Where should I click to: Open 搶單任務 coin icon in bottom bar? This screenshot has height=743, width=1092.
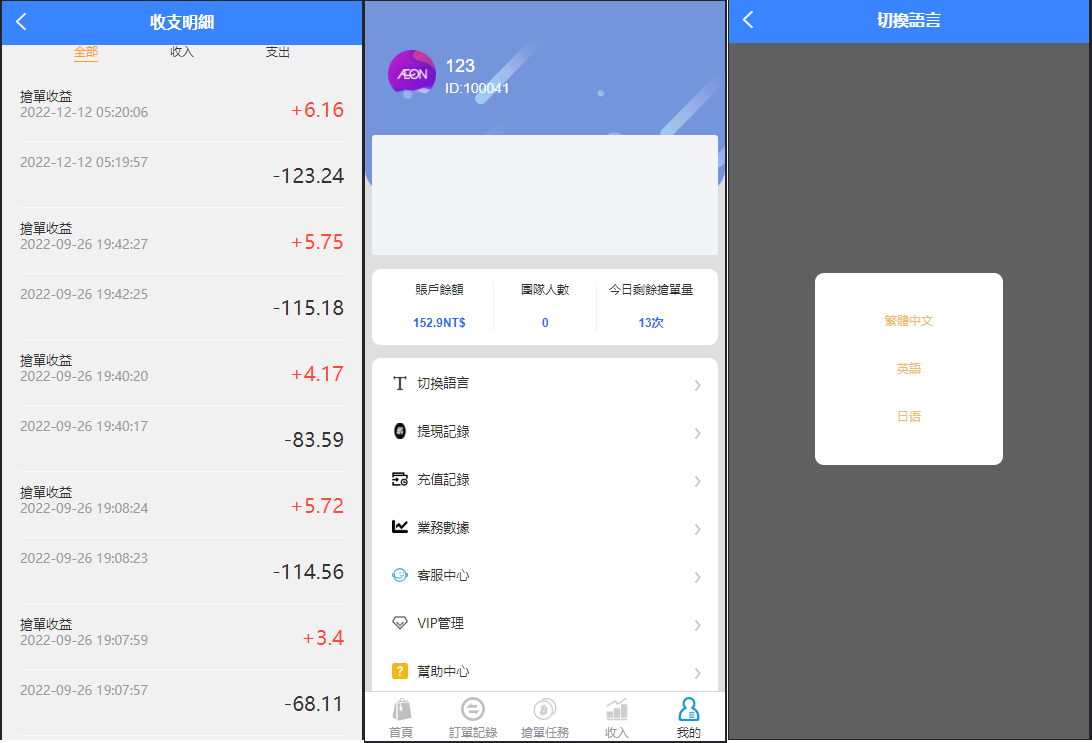pyautogui.click(x=545, y=710)
